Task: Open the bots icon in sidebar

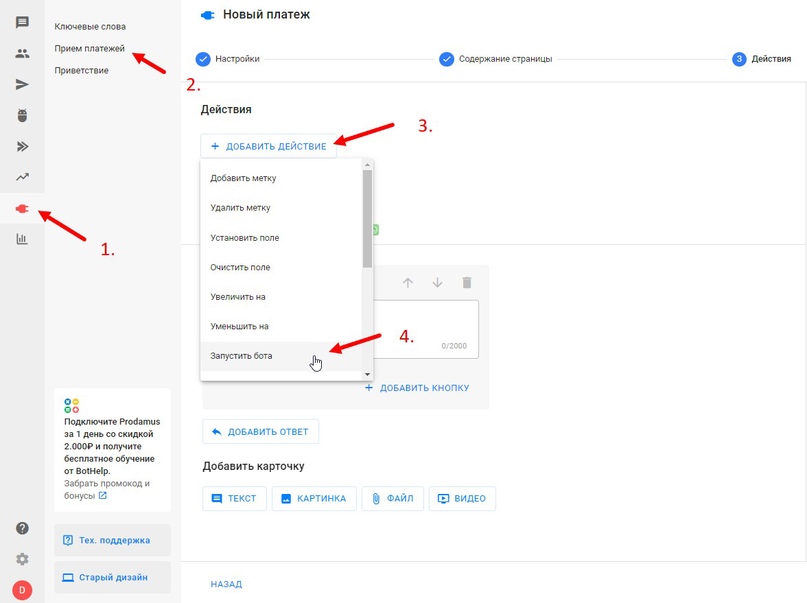Action: 22,116
